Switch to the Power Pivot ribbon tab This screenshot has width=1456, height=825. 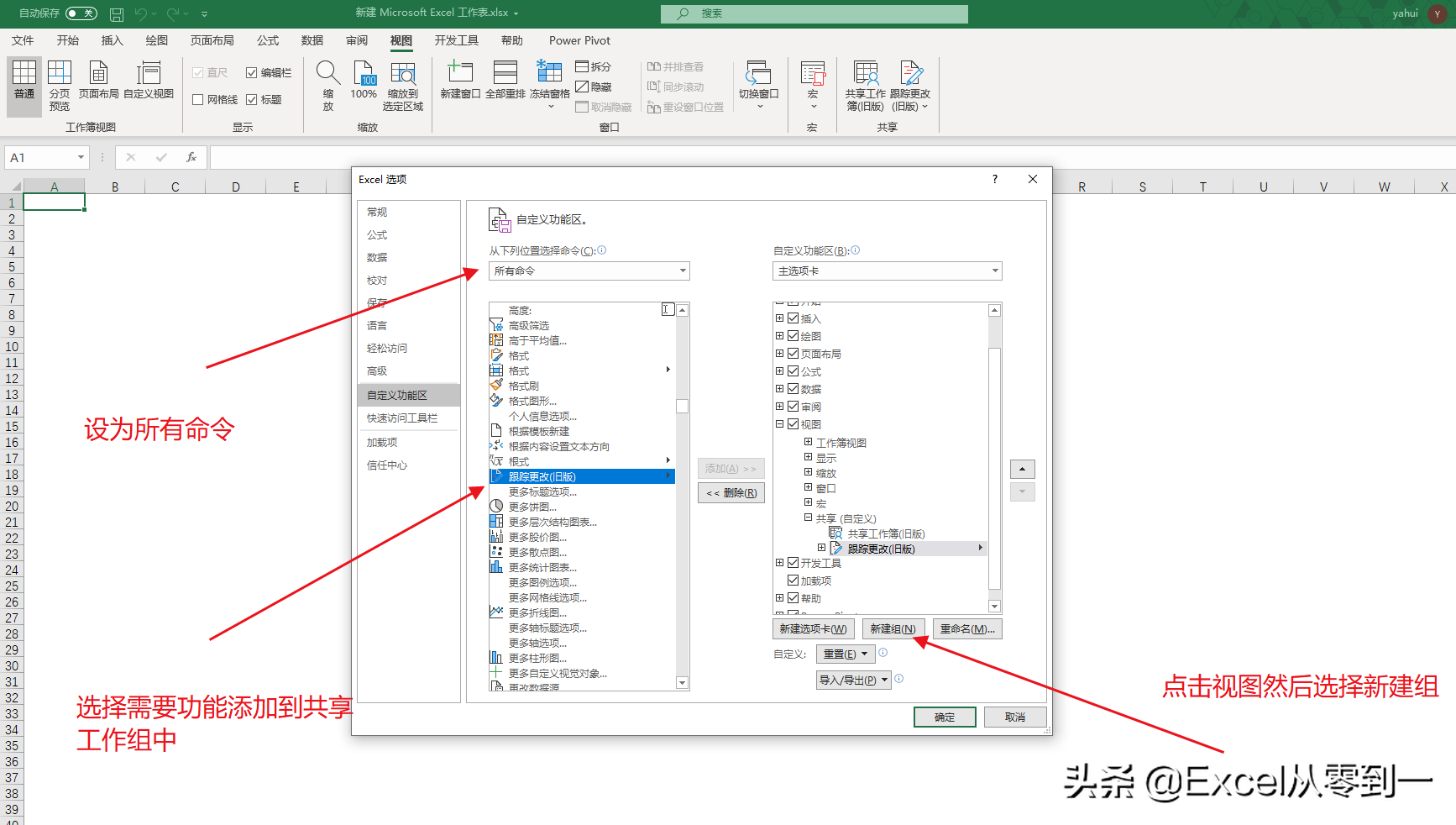tap(579, 40)
